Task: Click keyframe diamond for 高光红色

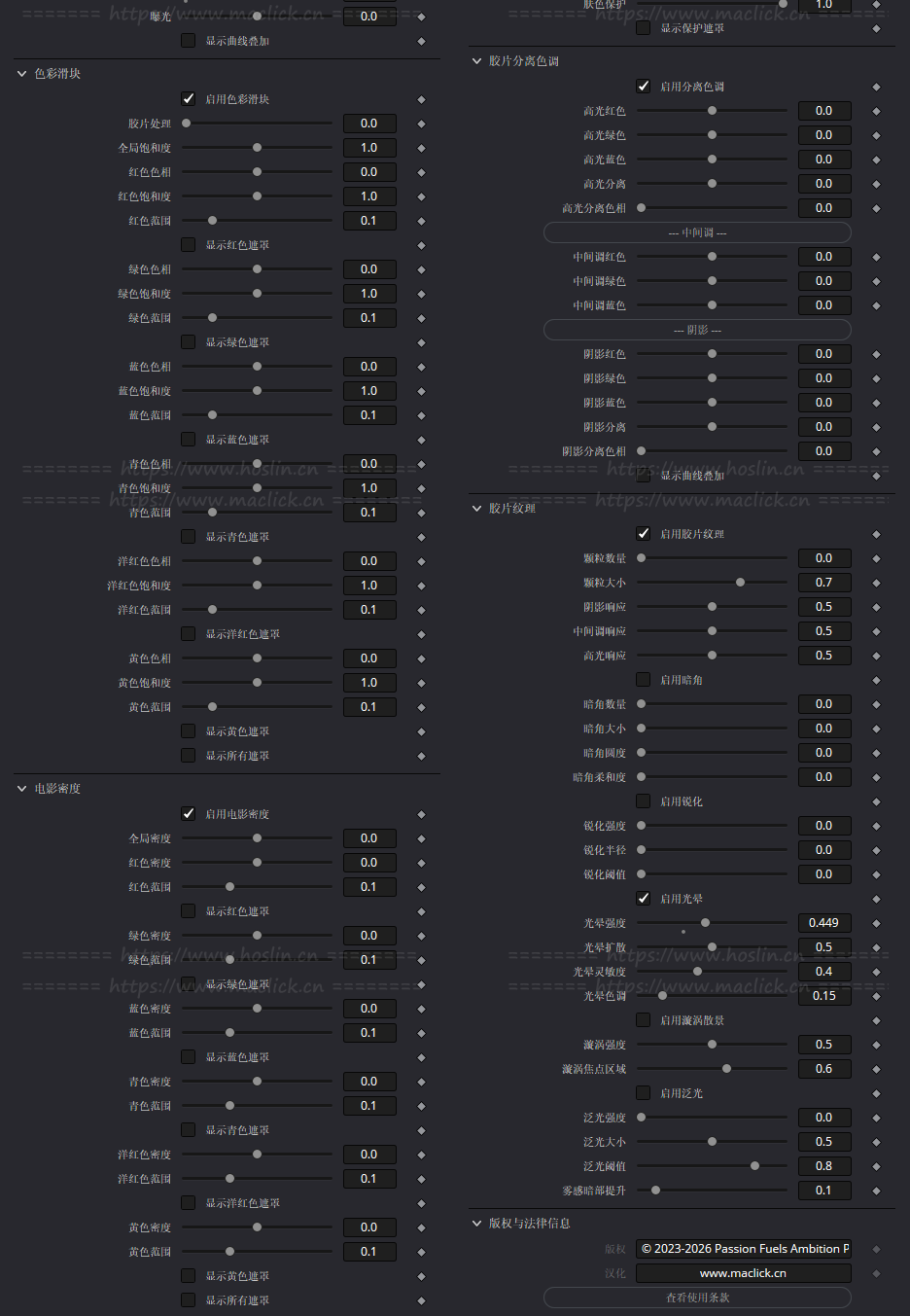Action: click(876, 111)
